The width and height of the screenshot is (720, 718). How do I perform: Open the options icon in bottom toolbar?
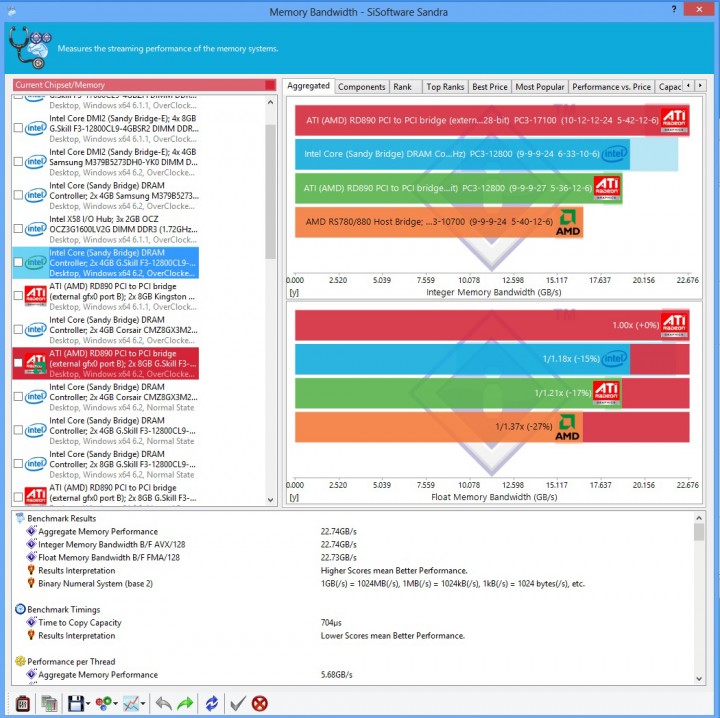tap(22, 703)
